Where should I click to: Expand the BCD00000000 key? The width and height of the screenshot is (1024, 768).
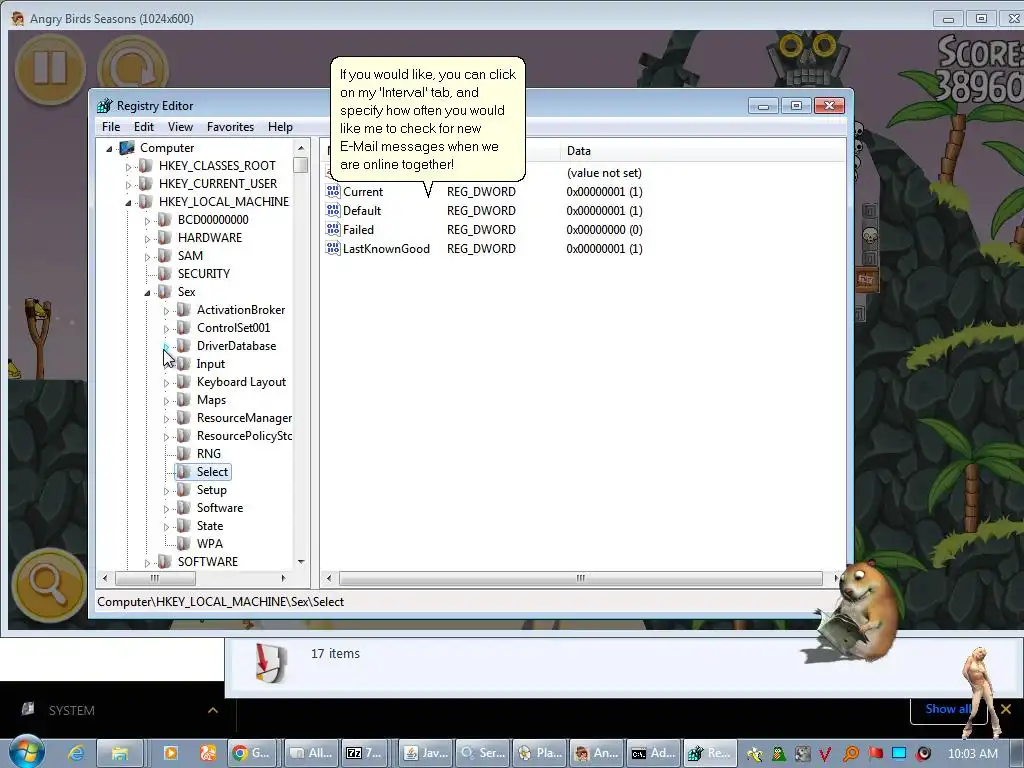click(148, 221)
